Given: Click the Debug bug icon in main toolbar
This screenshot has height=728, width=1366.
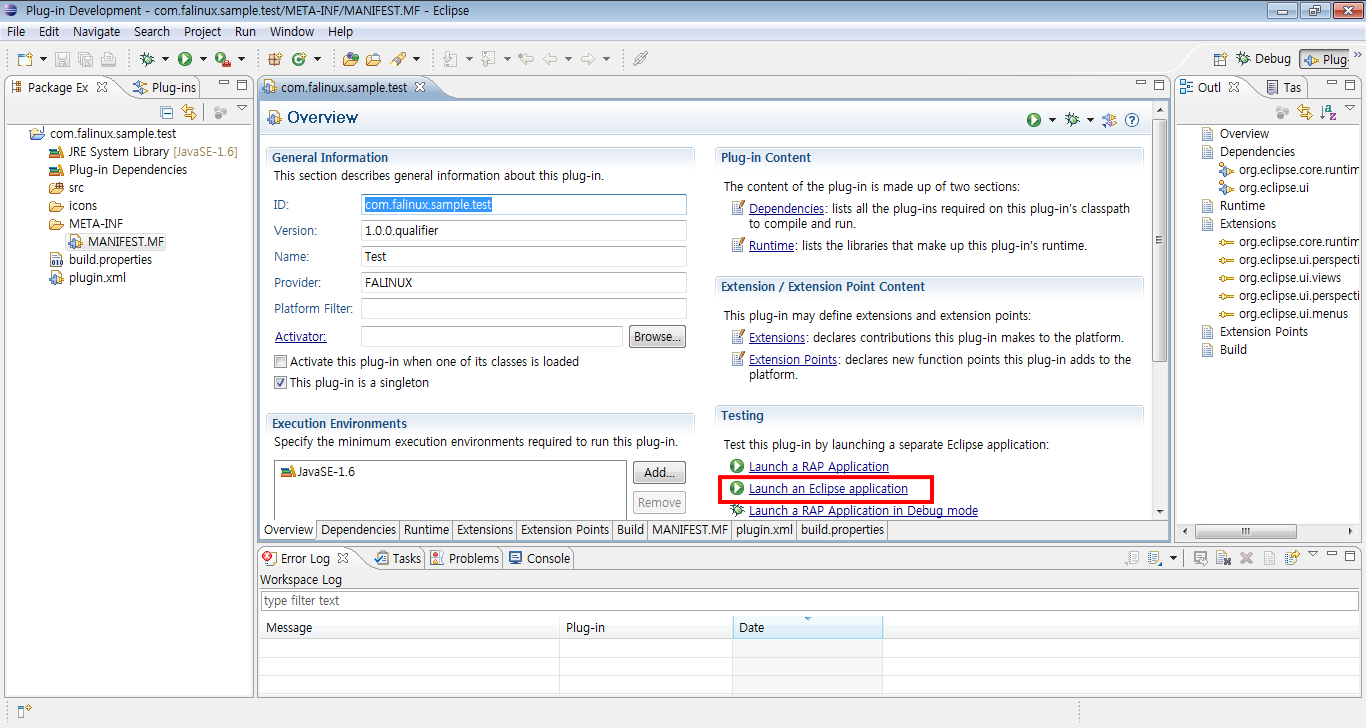Looking at the screenshot, I should (x=147, y=59).
